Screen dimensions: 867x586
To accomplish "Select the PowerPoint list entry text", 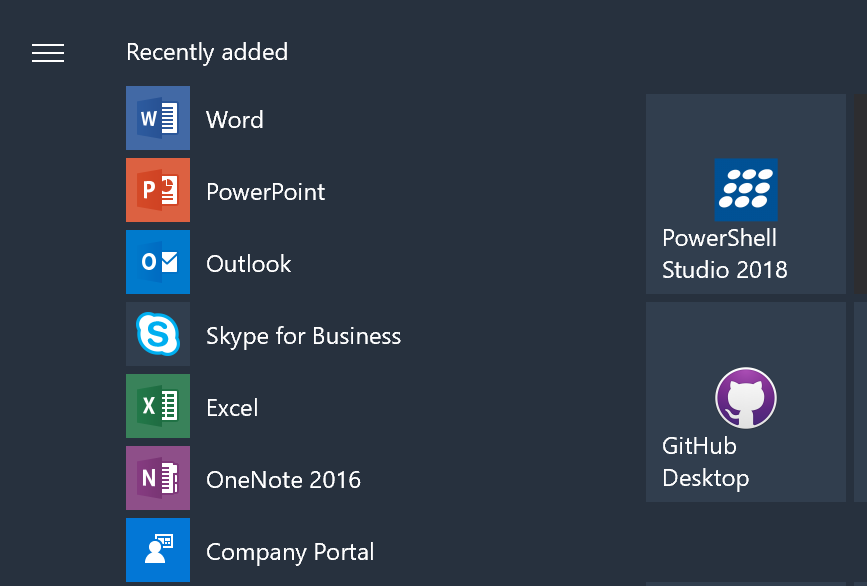I will (x=265, y=192).
